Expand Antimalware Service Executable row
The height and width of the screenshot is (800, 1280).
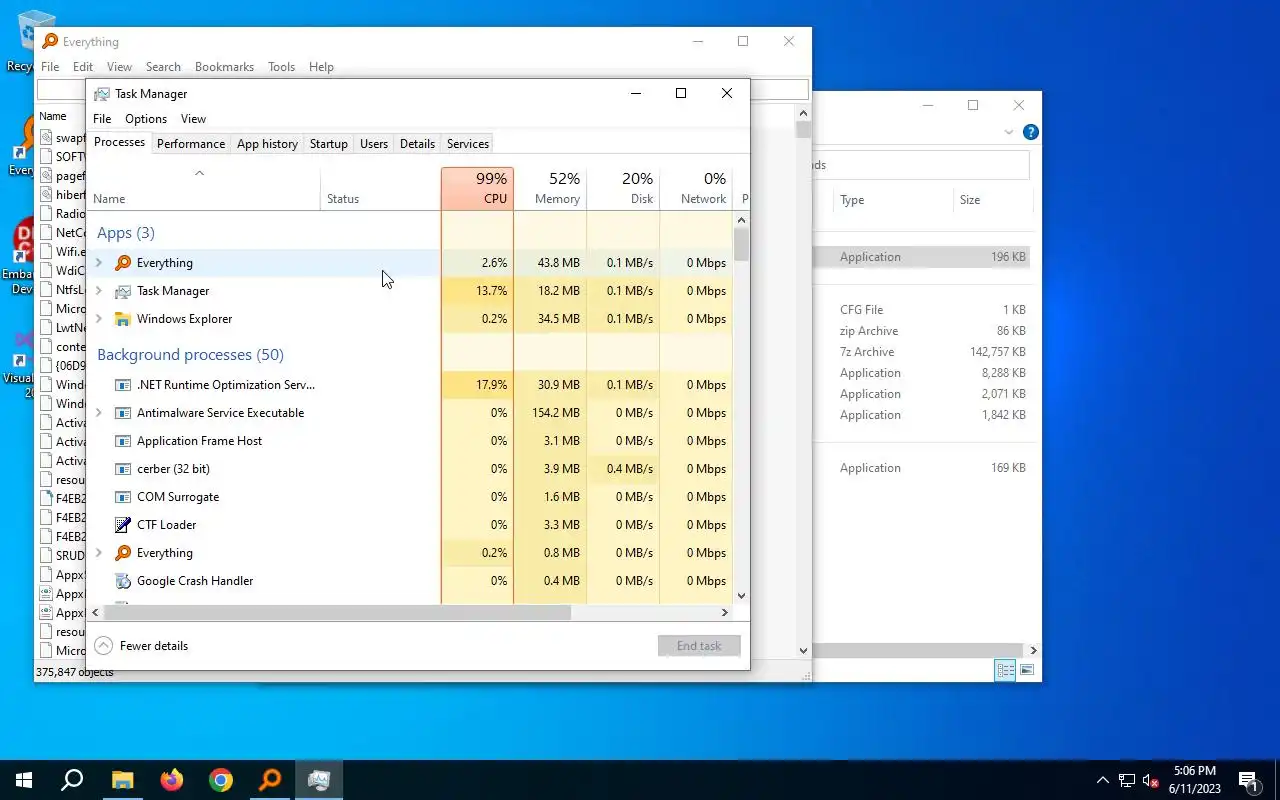[99, 413]
